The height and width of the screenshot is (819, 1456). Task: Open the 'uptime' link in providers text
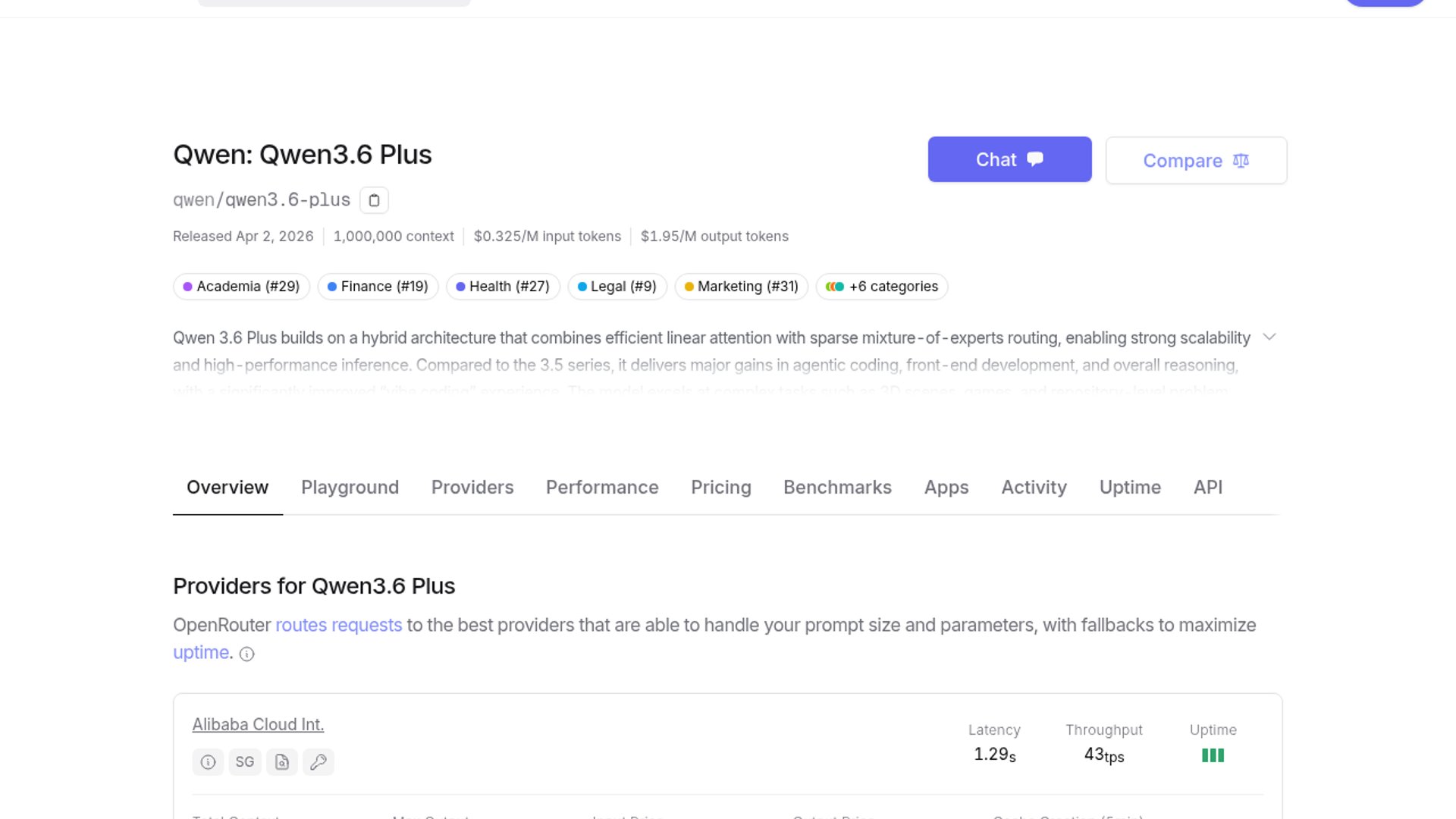(201, 653)
